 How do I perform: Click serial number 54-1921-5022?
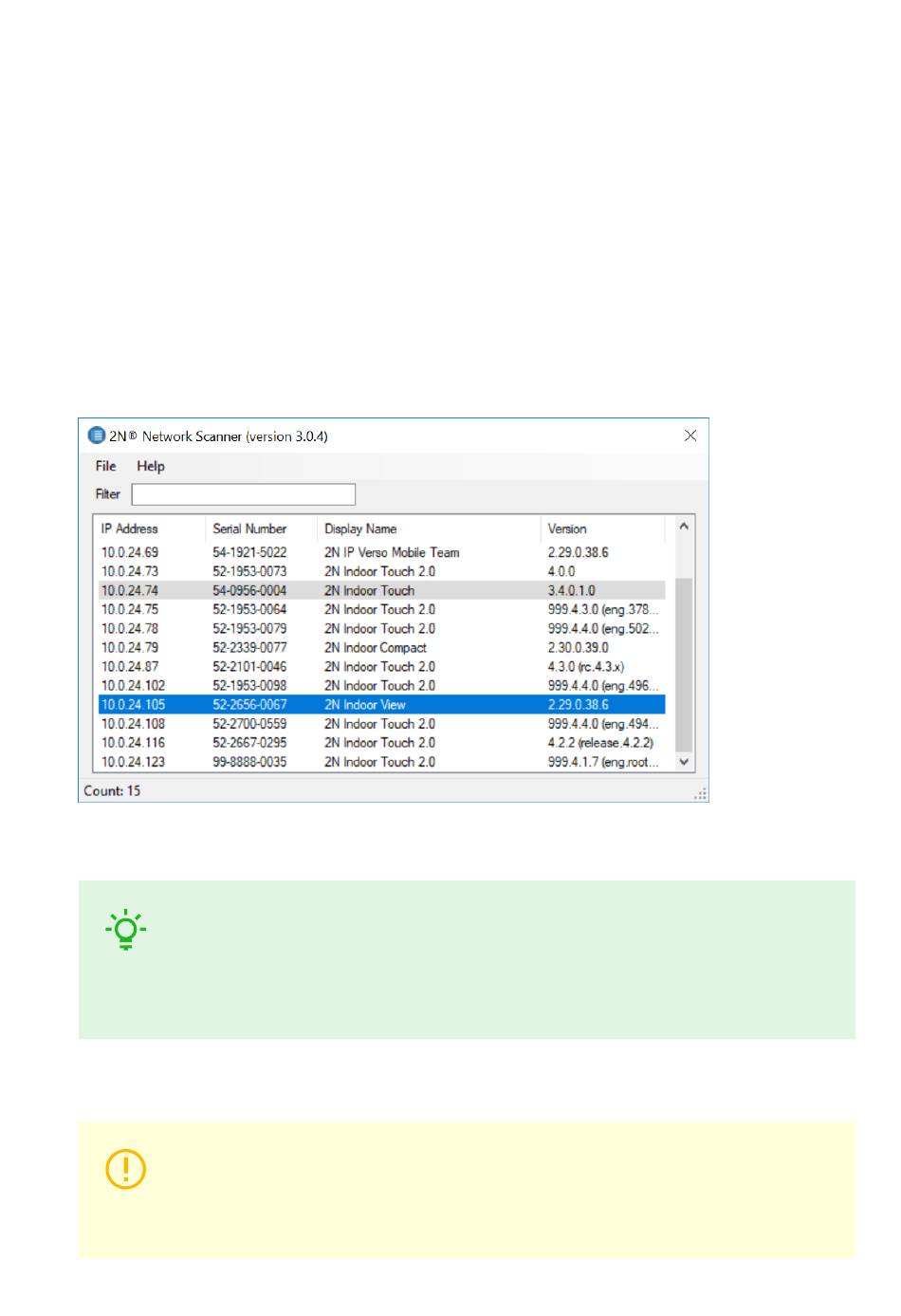pos(249,552)
